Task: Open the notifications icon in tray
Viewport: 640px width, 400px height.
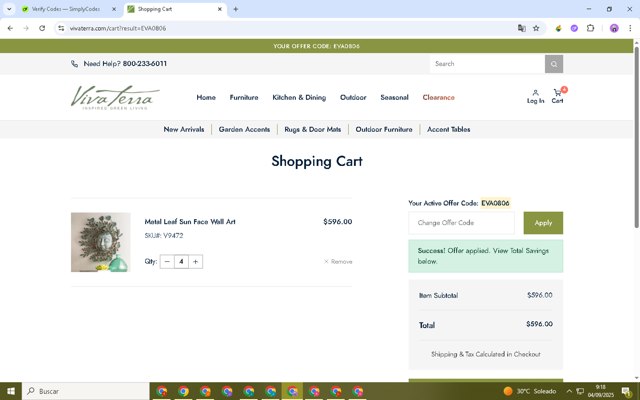Action: [x=627, y=391]
